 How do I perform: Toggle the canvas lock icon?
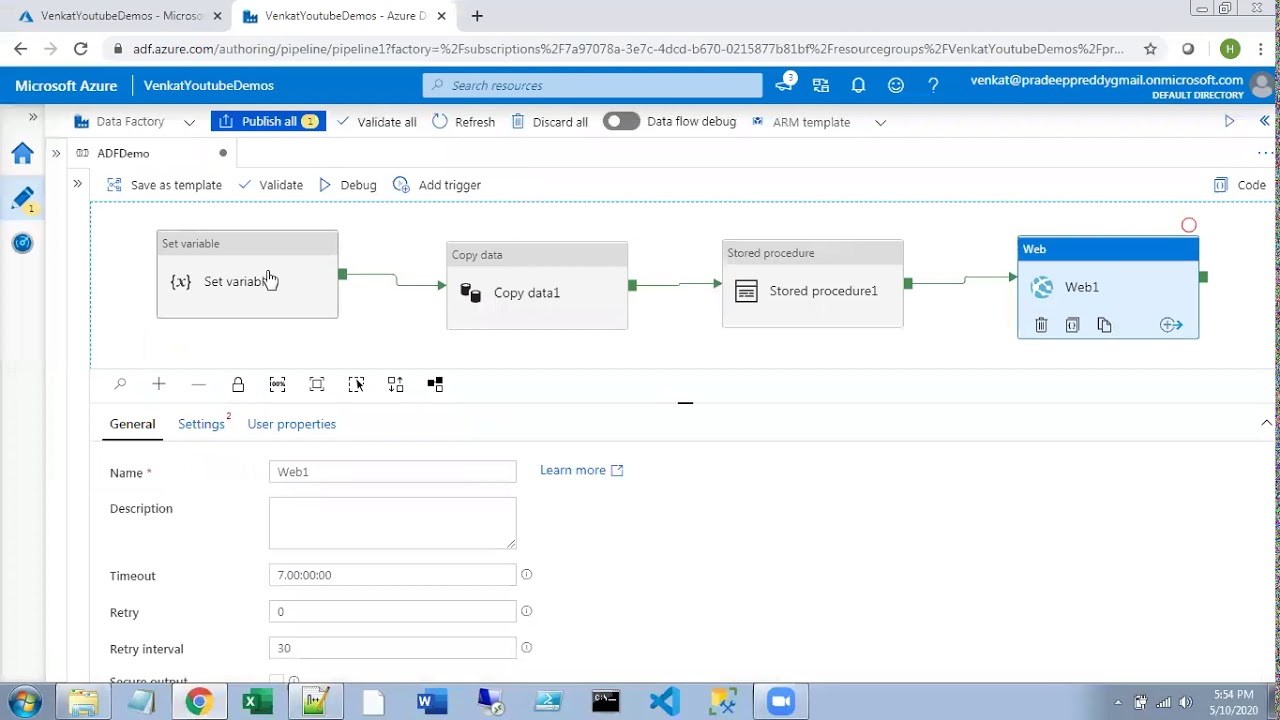click(238, 384)
